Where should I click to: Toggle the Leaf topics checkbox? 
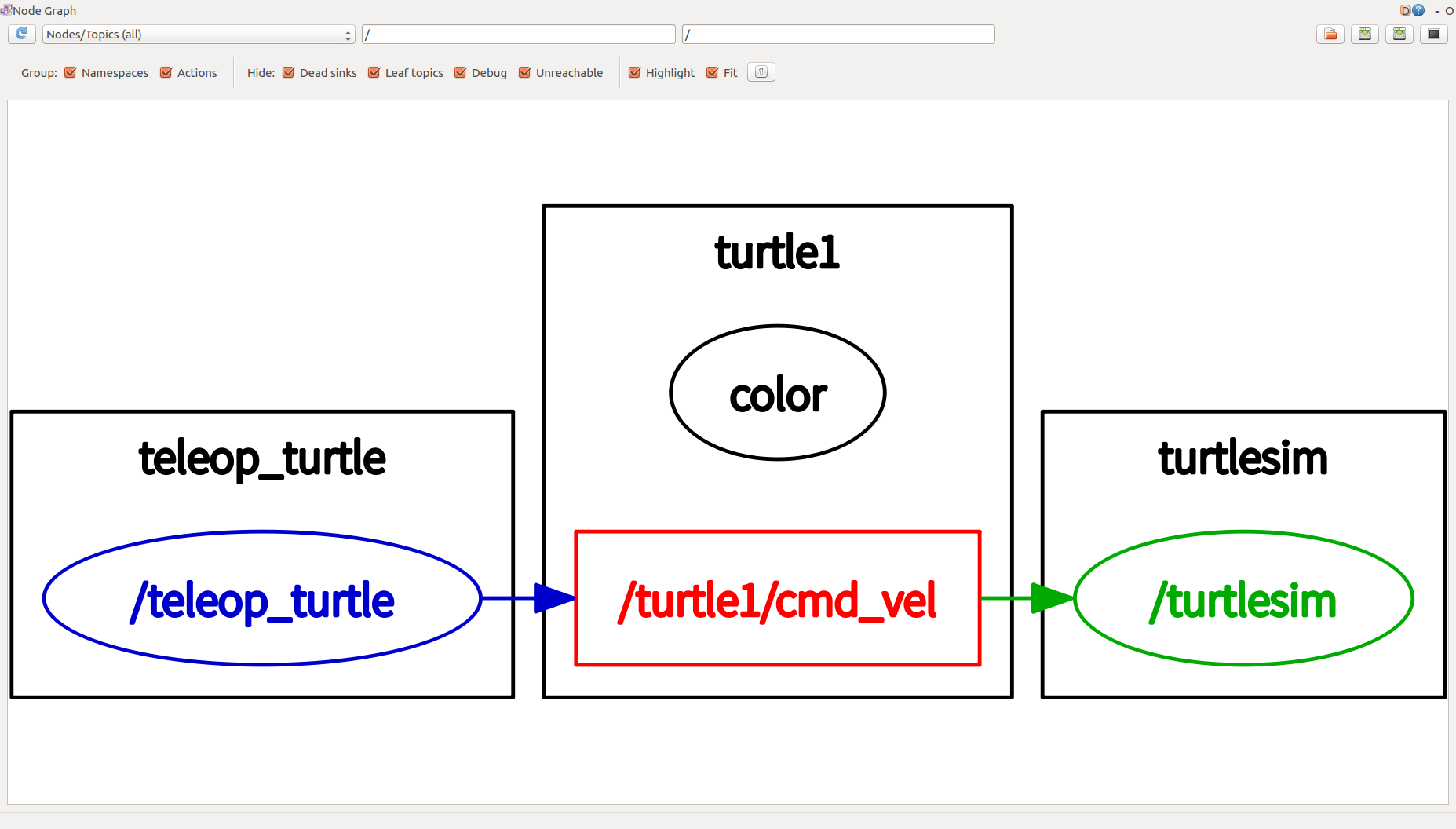point(374,72)
